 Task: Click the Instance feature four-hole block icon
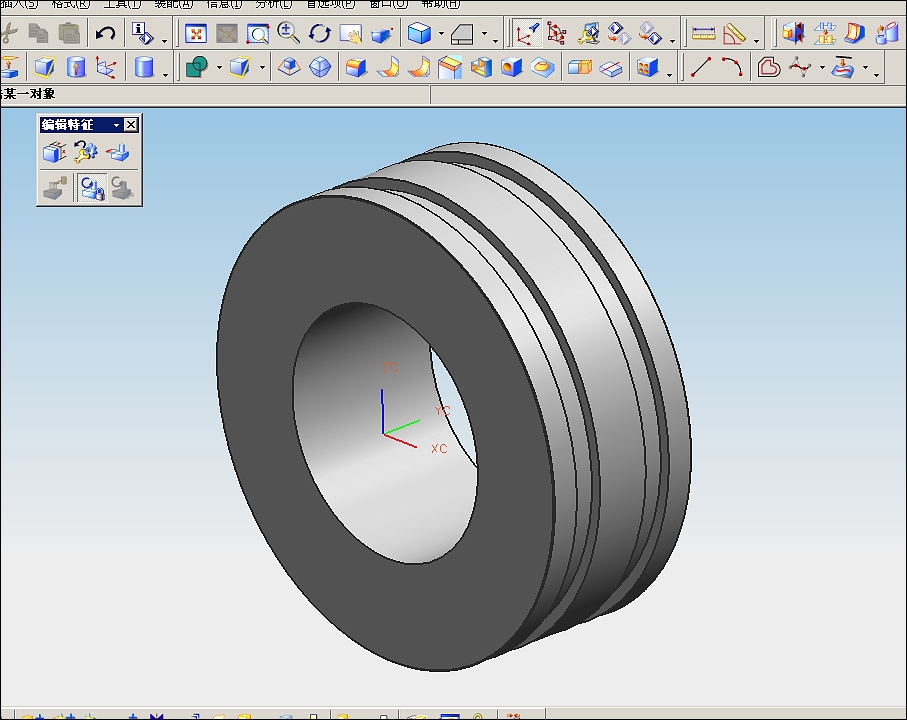pos(647,67)
